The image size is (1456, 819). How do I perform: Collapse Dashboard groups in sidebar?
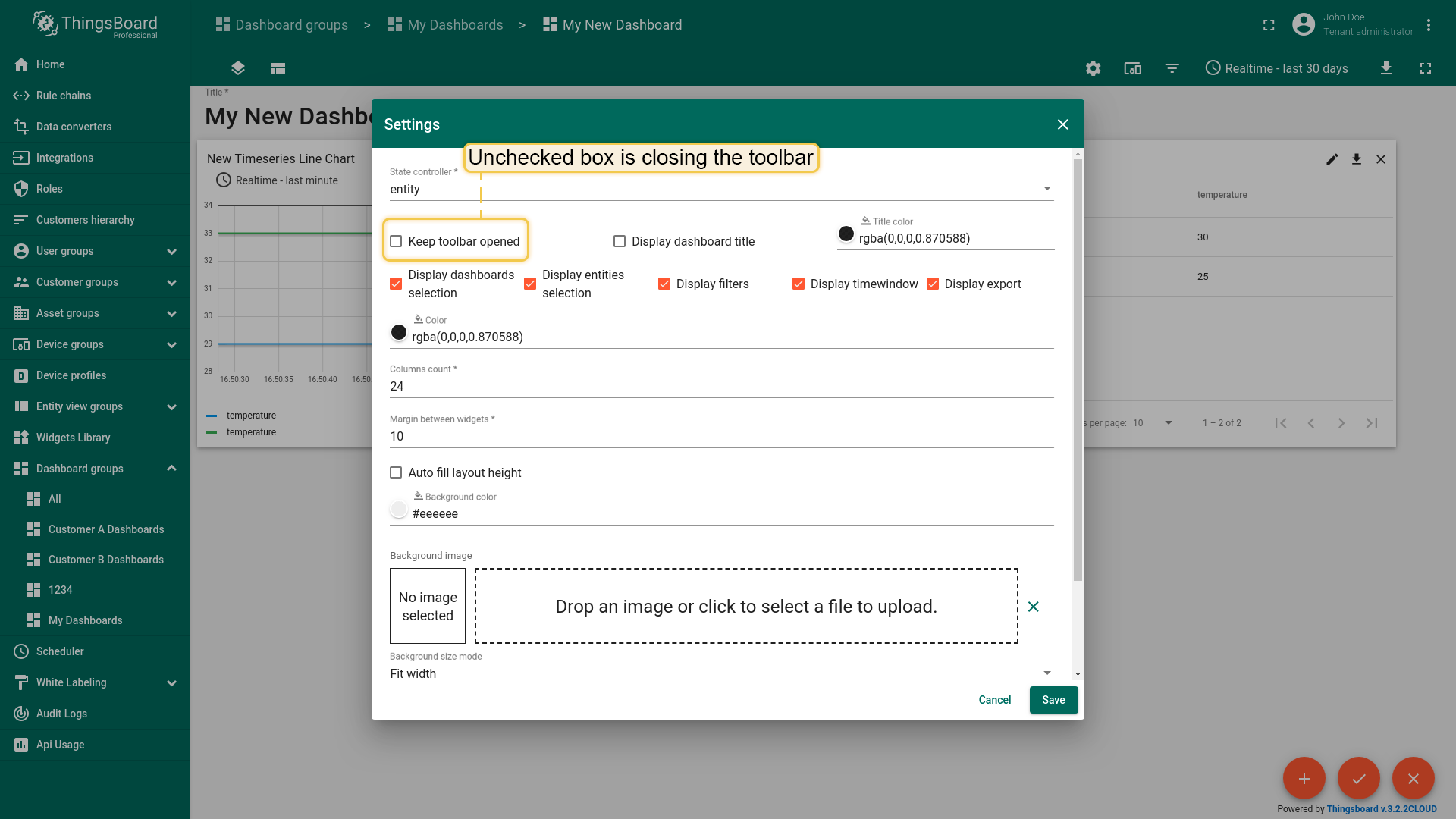[171, 469]
